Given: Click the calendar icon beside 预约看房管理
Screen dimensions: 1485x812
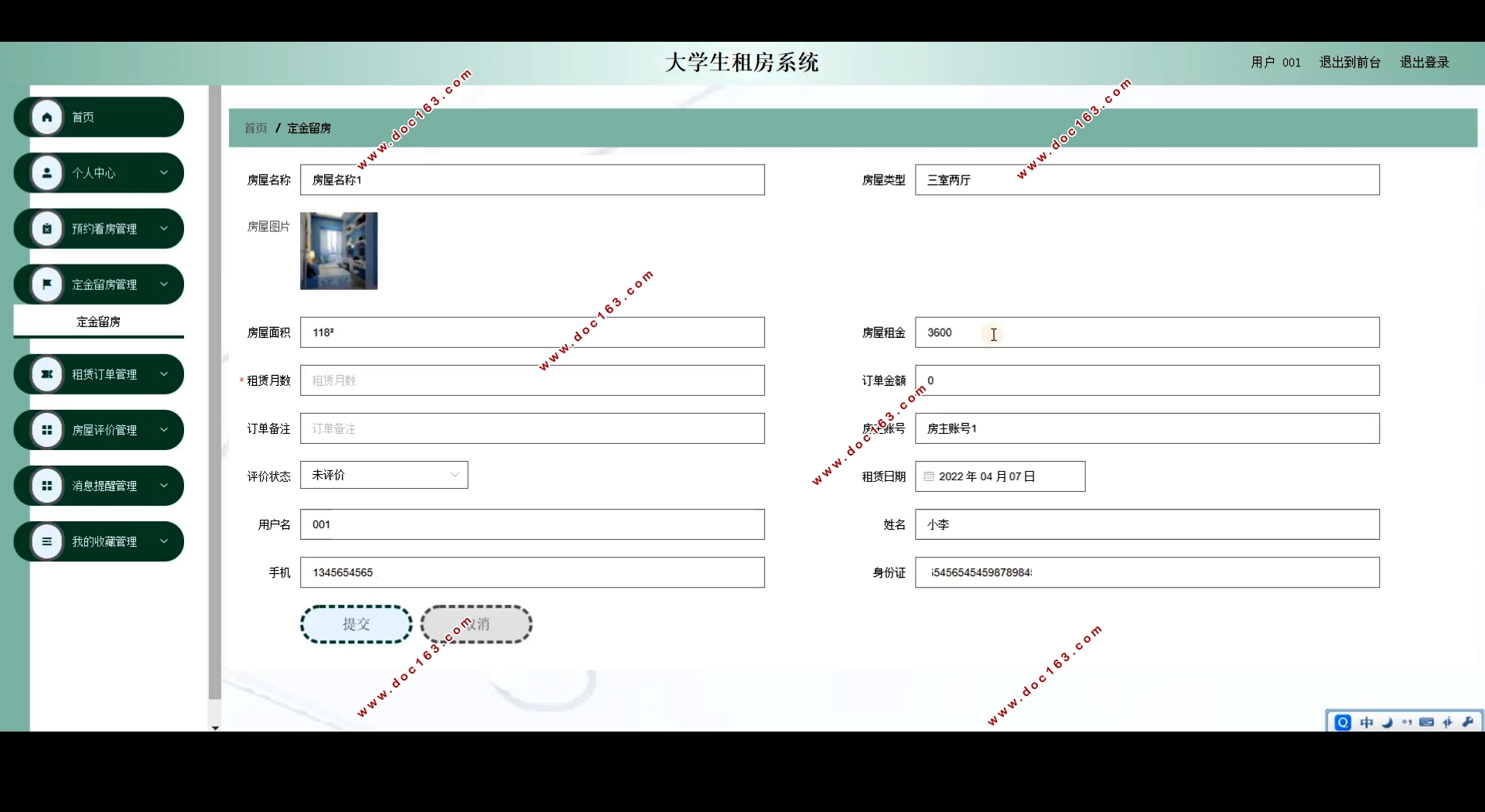Looking at the screenshot, I should [x=47, y=229].
